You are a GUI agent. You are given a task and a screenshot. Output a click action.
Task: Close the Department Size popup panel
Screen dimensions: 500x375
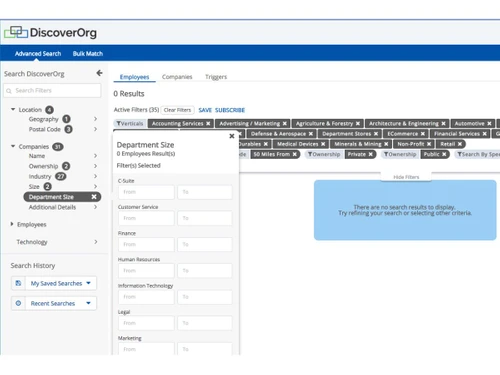pos(232,136)
